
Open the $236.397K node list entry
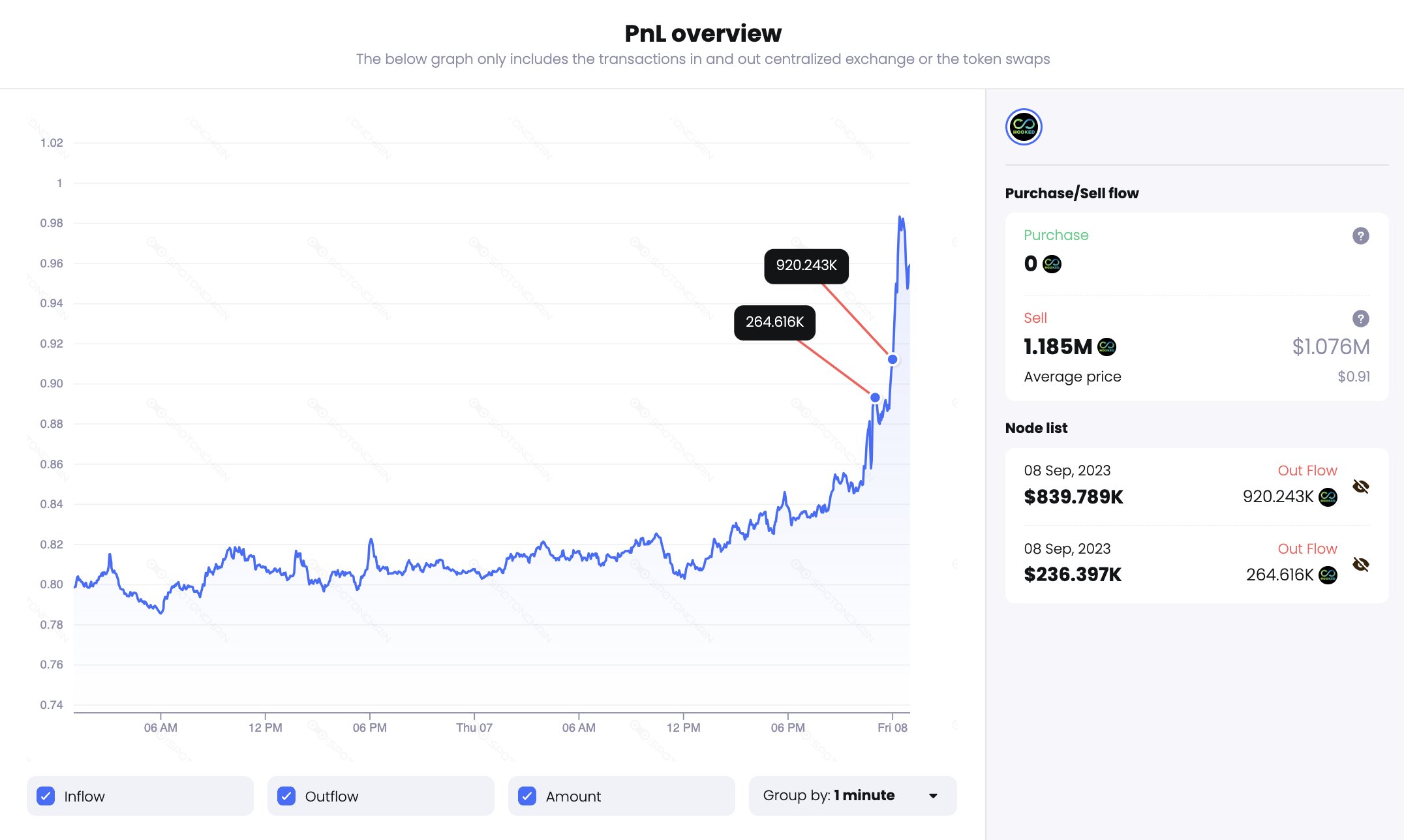[1073, 575]
